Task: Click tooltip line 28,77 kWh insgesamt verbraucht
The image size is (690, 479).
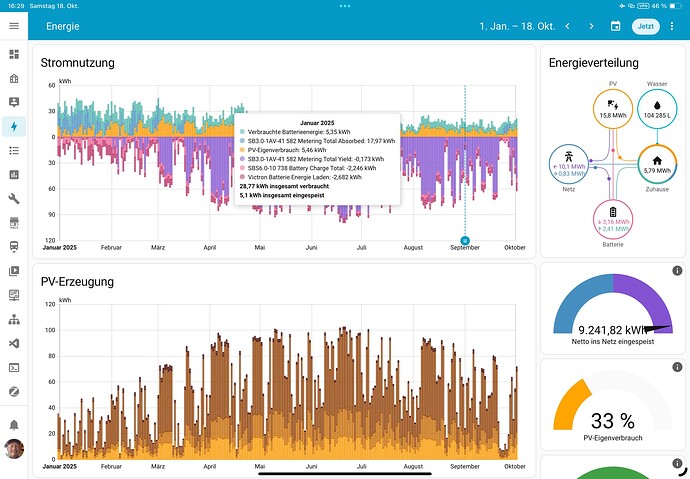Action: (x=284, y=186)
